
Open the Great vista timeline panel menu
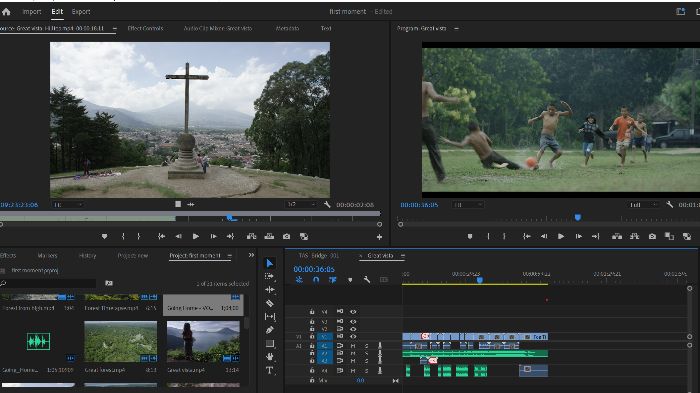coord(403,255)
